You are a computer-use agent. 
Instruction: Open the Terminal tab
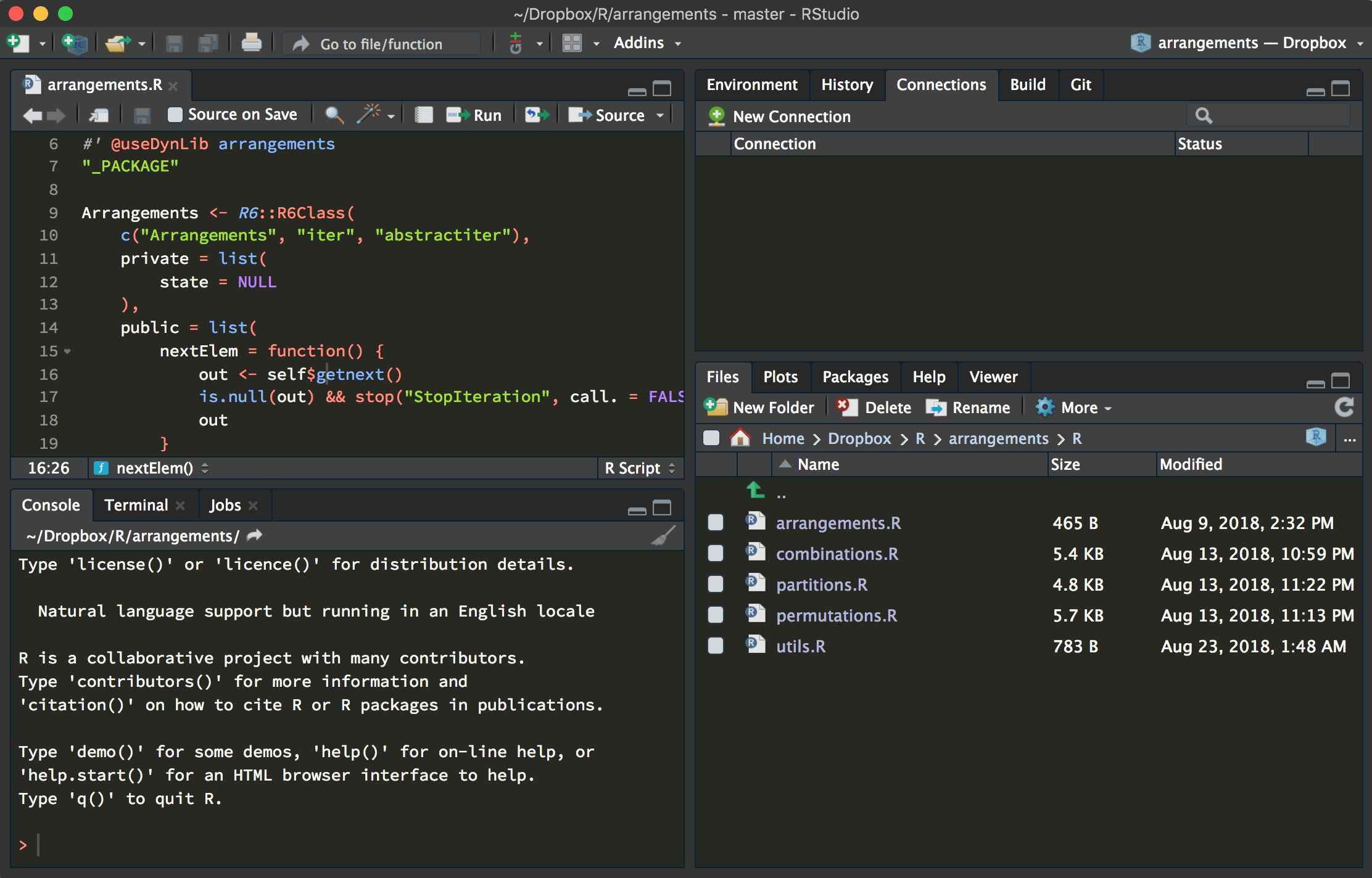click(x=136, y=505)
